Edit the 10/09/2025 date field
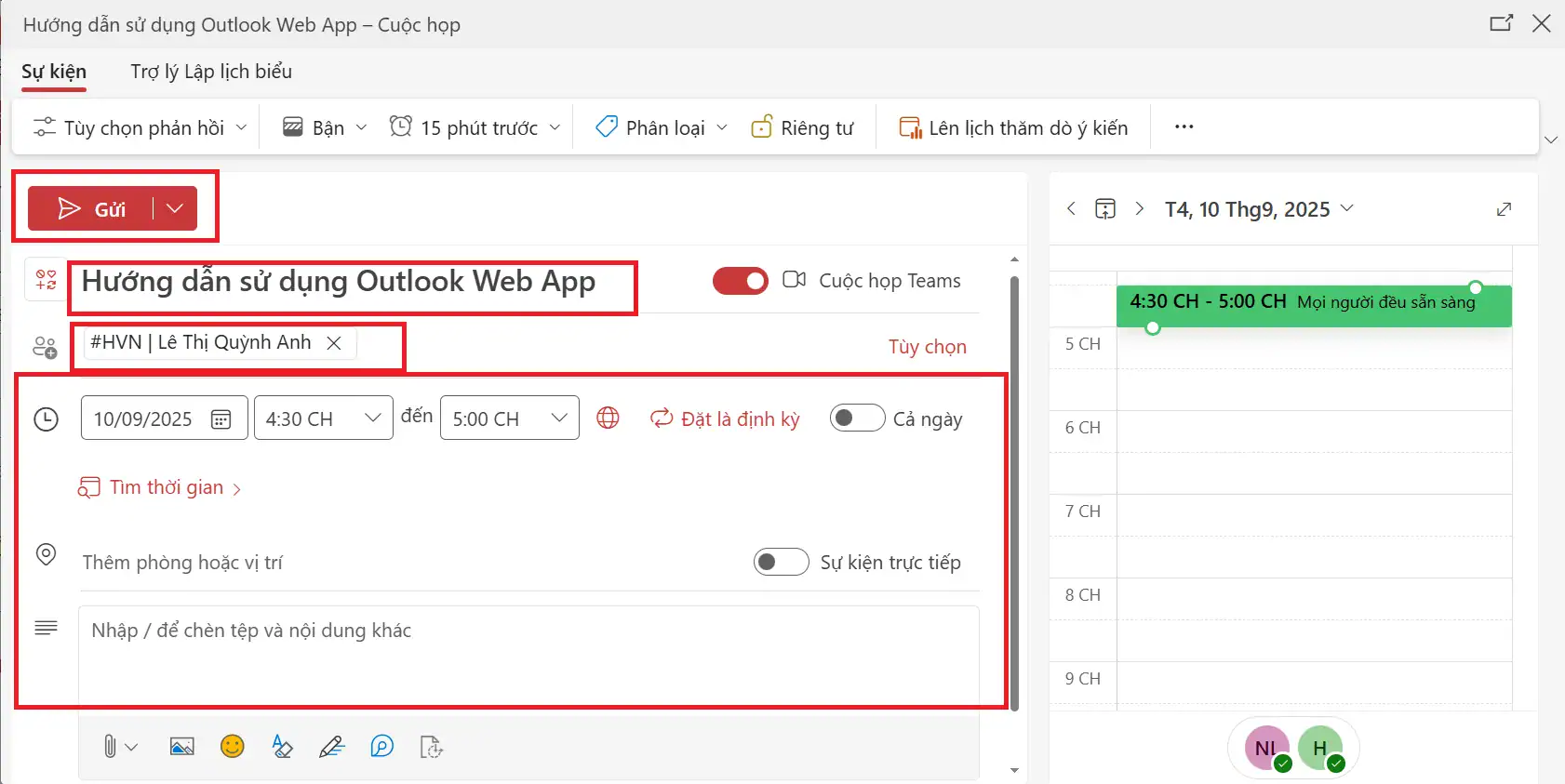The height and width of the screenshot is (784, 1565). point(143,419)
